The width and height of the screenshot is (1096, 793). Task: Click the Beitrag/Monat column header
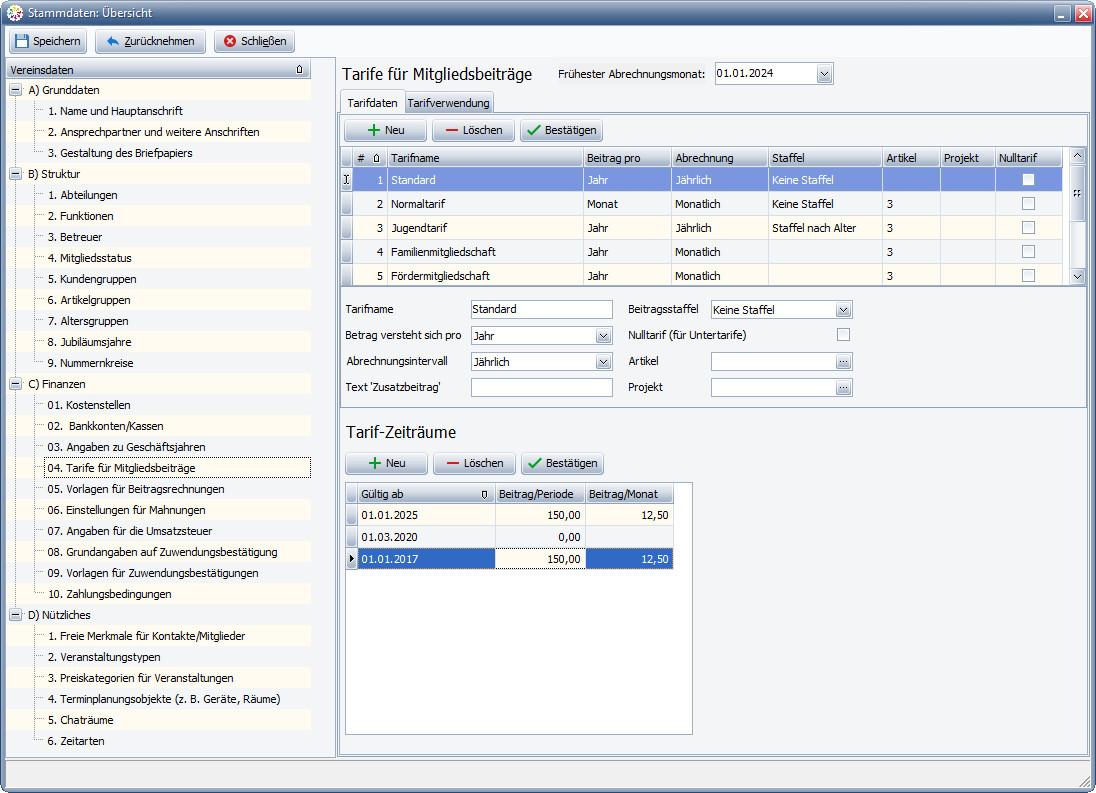point(629,494)
